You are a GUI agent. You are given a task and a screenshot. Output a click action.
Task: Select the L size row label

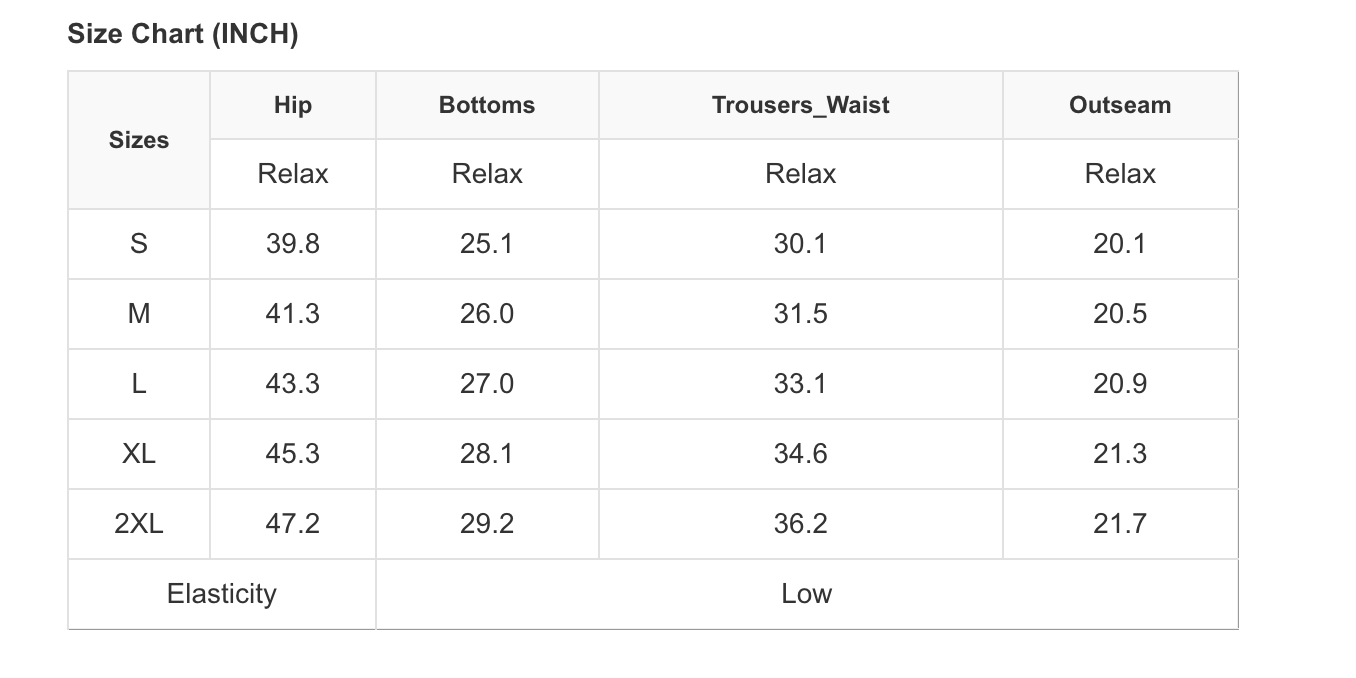pyautogui.click(x=139, y=384)
